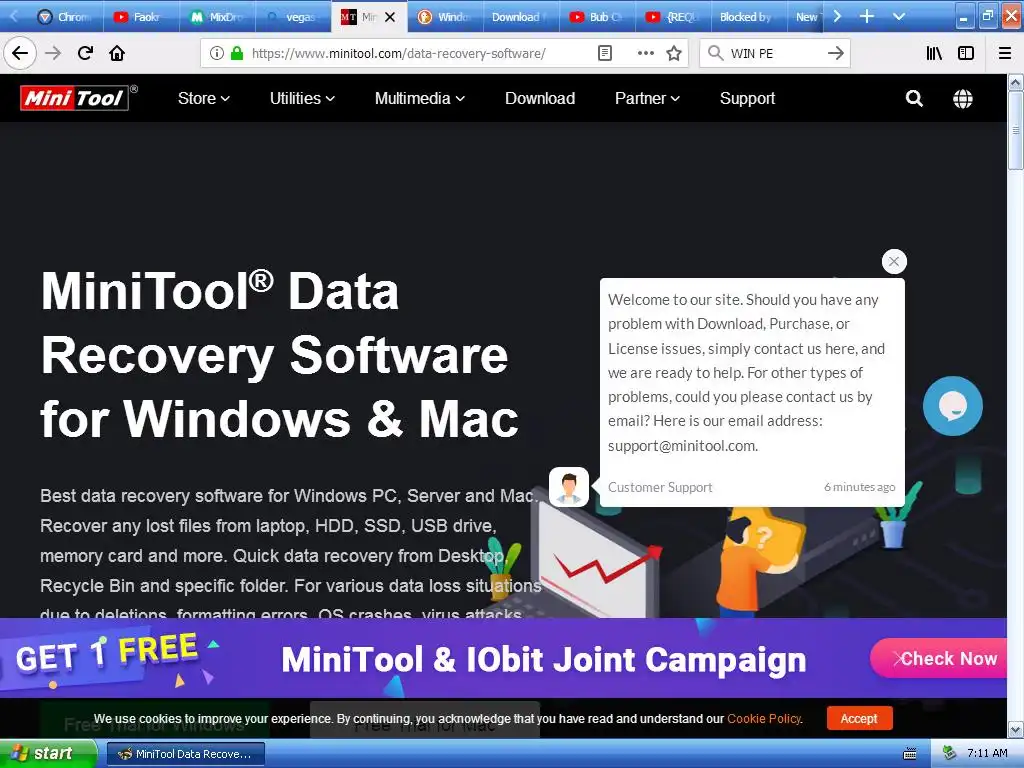Click the forward navigation arrow
The image size is (1024, 768).
[53, 53]
